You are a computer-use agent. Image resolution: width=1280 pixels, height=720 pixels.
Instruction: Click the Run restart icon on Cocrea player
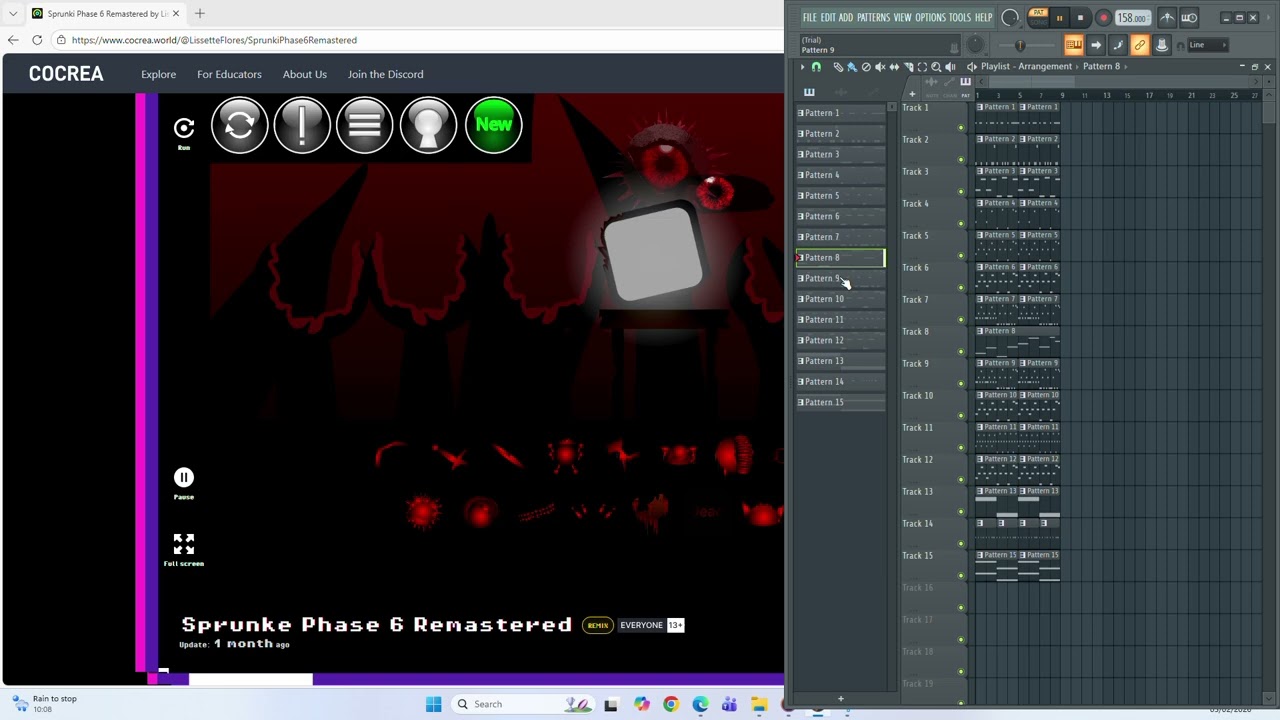[x=184, y=131]
